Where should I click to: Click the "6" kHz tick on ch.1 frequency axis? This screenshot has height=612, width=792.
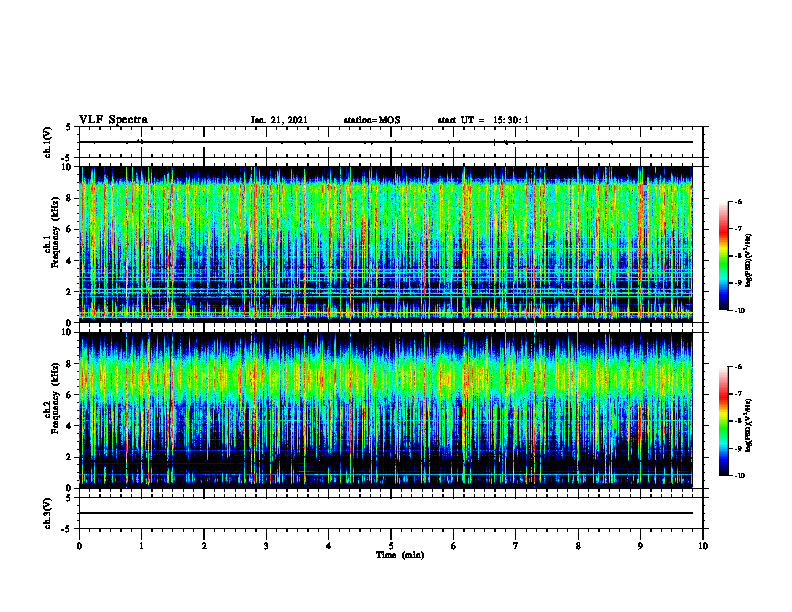click(x=70, y=230)
